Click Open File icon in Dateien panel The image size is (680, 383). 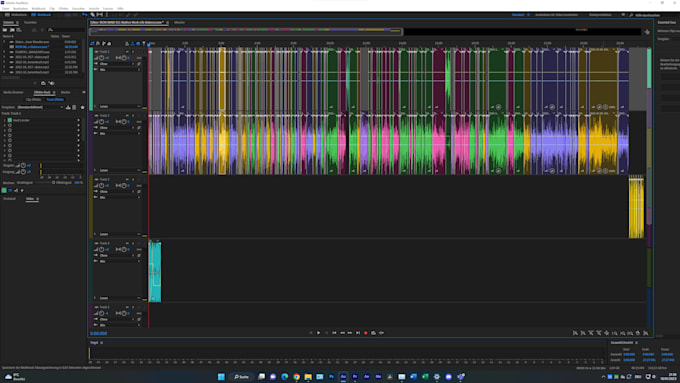(5, 30)
